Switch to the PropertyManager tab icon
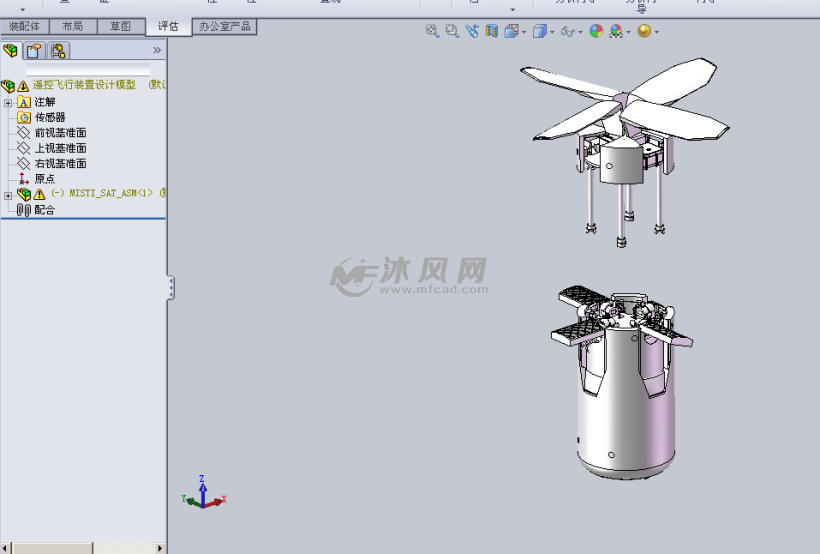Image resolution: width=820 pixels, height=554 pixels. [x=35, y=51]
